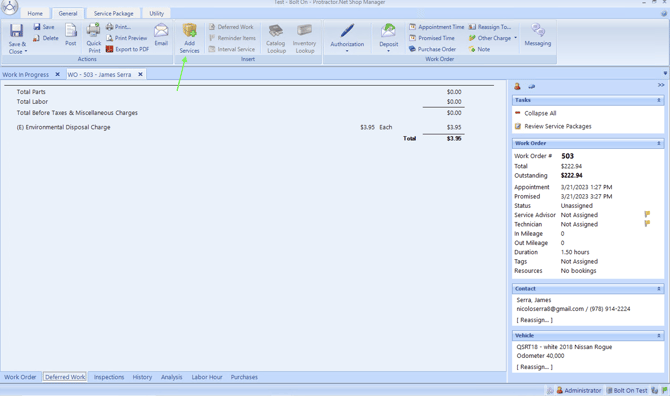This screenshot has height=396, width=670.
Task: Click Not Assigned value for Tags
Action: 579,261
